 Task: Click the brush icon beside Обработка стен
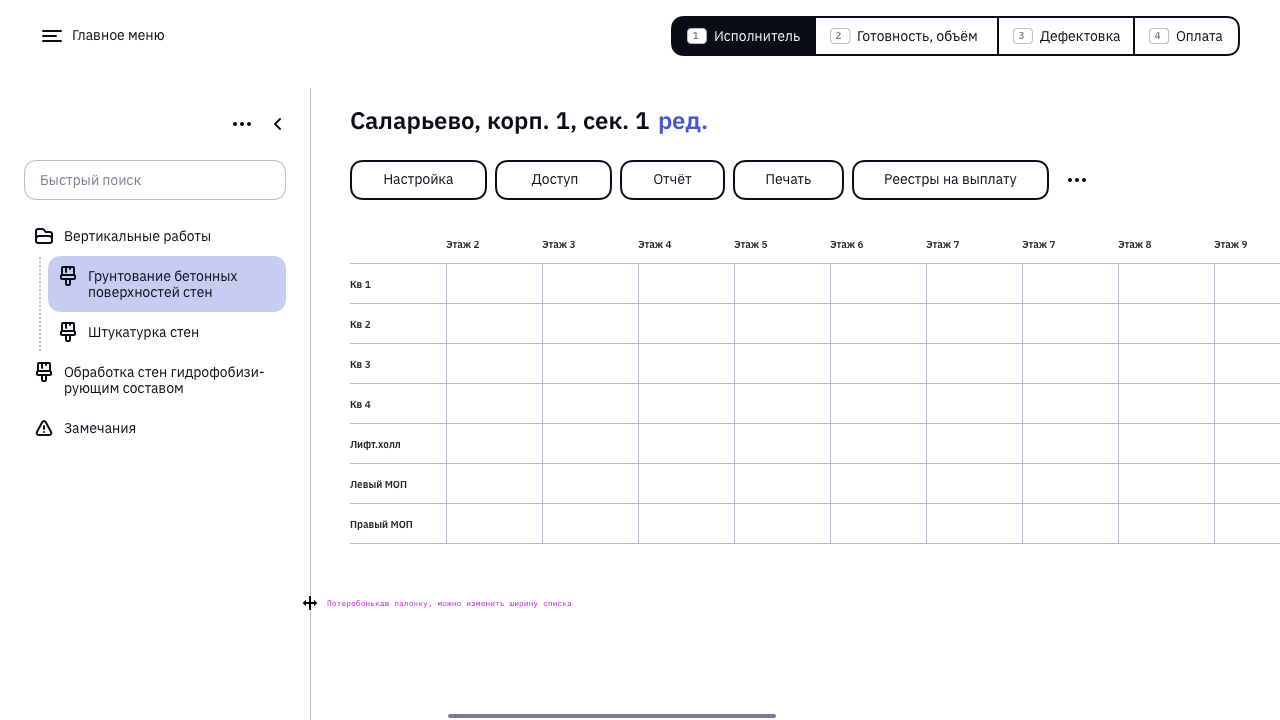[44, 371]
